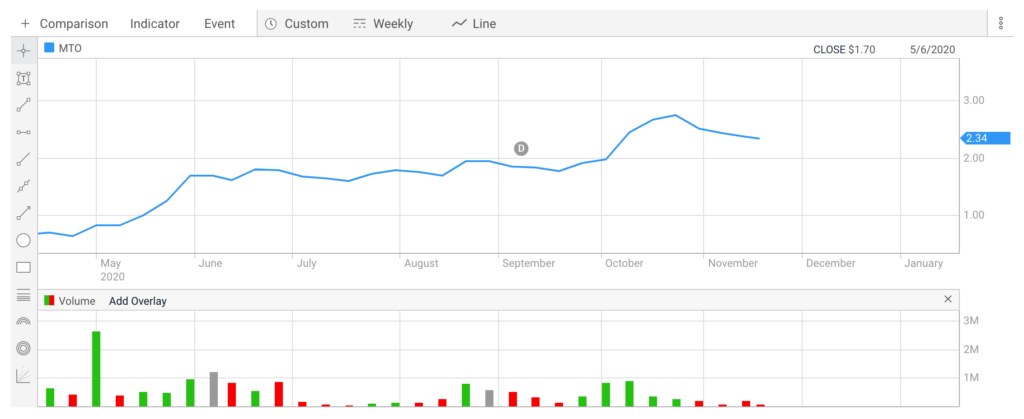Click the tall grey volume bar in June
This screenshot has width=1024, height=419.
pyautogui.click(x=214, y=389)
